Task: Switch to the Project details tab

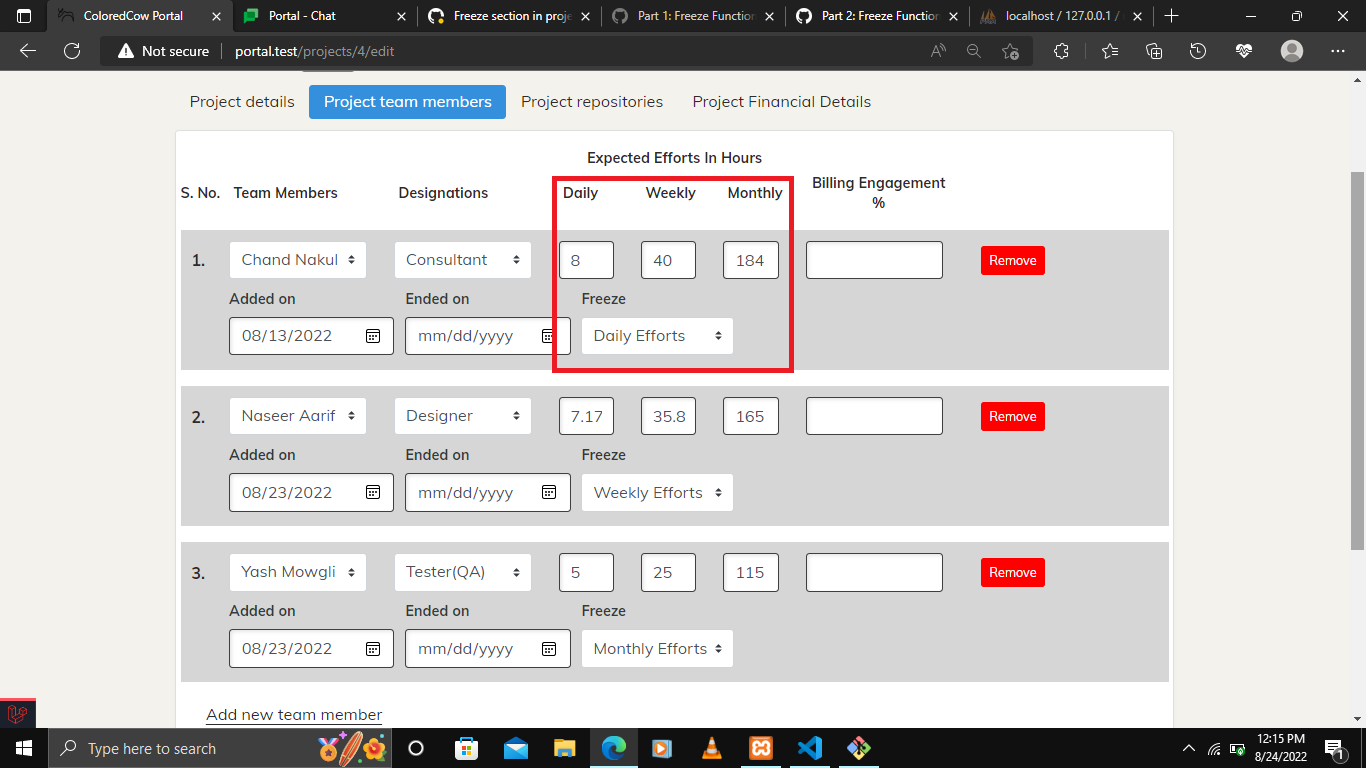Action: coord(241,101)
